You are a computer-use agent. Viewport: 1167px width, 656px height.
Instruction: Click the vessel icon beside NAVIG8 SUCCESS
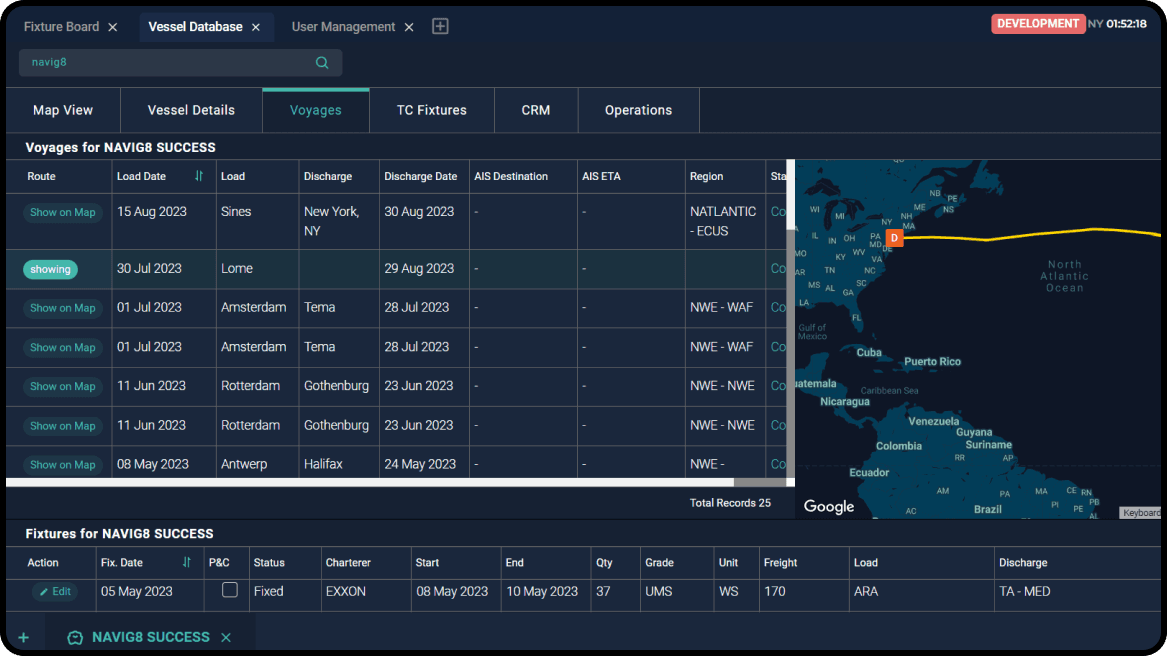click(x=74, y=637)
